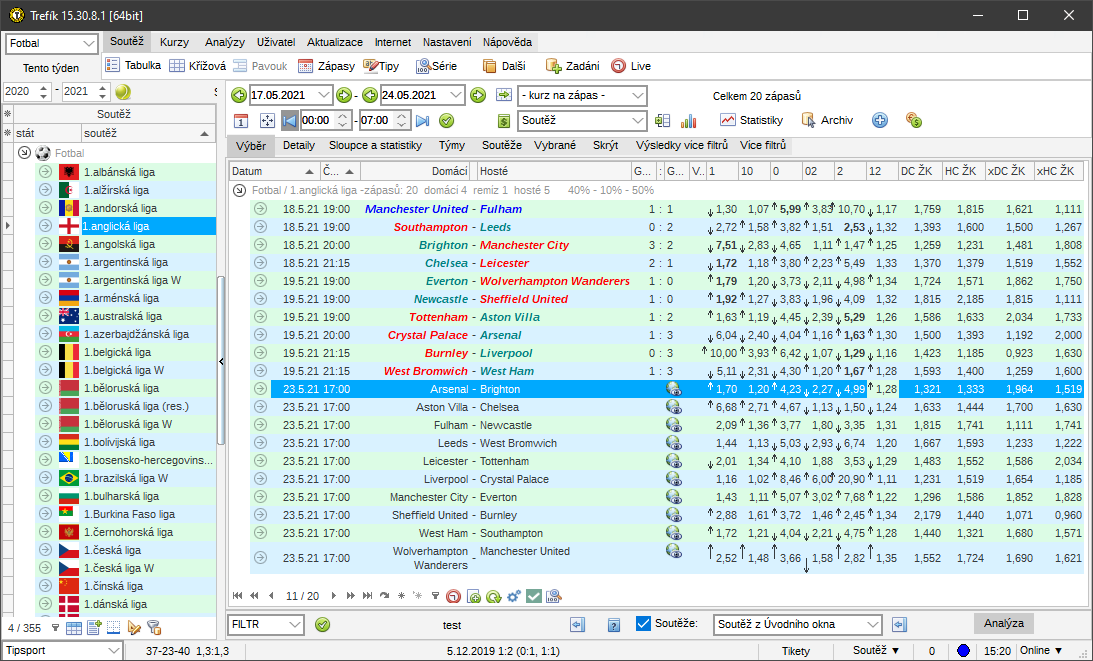Image resolution: width=1093 pixels, height=661 pixels.
Task: Toggle the eye icon for Liverpool - Crystal Palace
Action: [x=673, y=479]
